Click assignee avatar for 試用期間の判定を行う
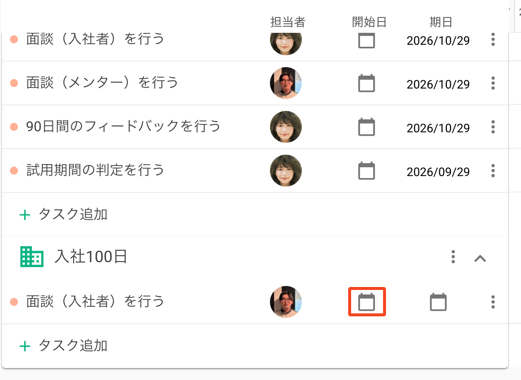The width and height of the screenshot is (521, 380). [286, 171]
